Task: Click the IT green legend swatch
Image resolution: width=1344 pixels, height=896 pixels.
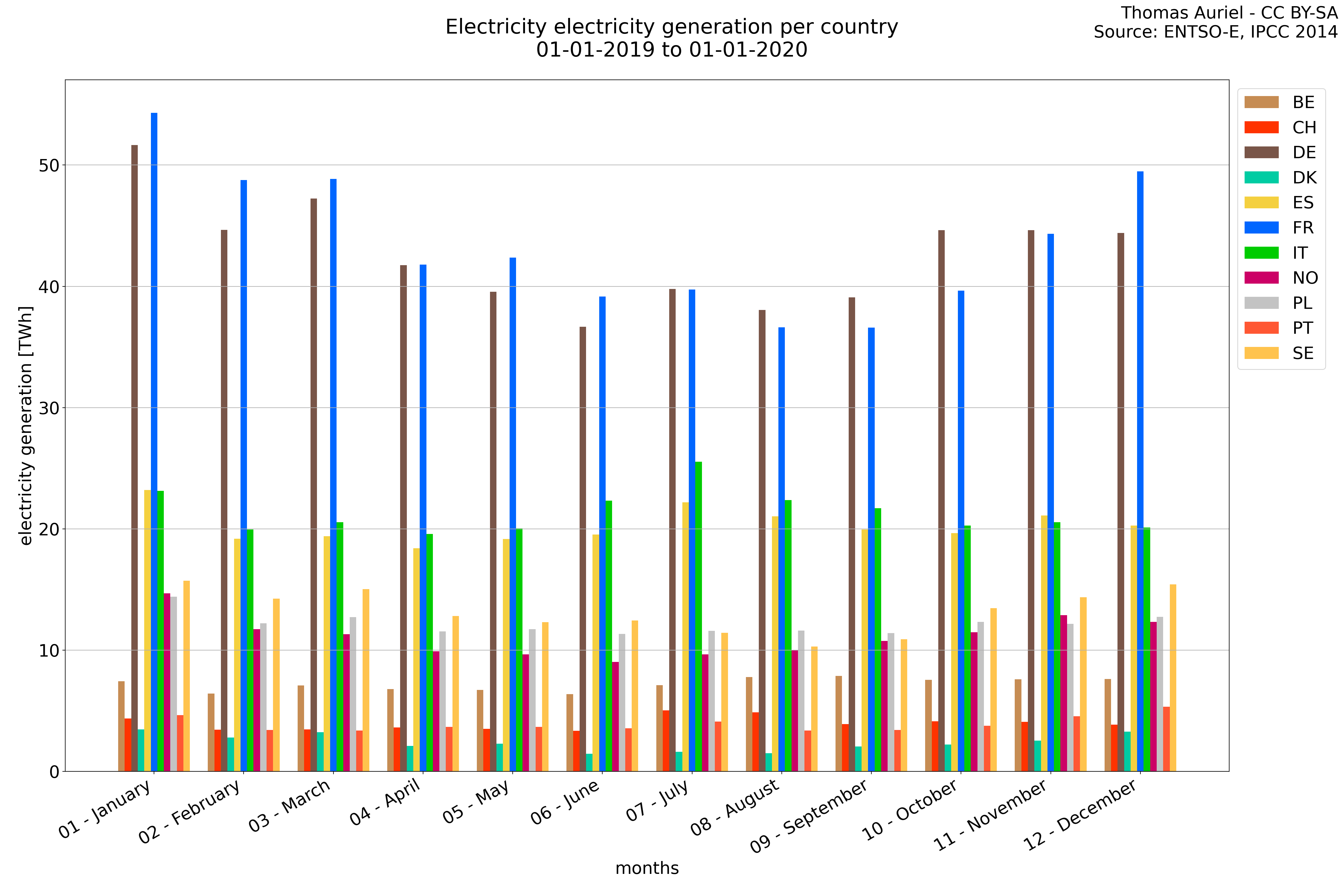Action: 1261,253
